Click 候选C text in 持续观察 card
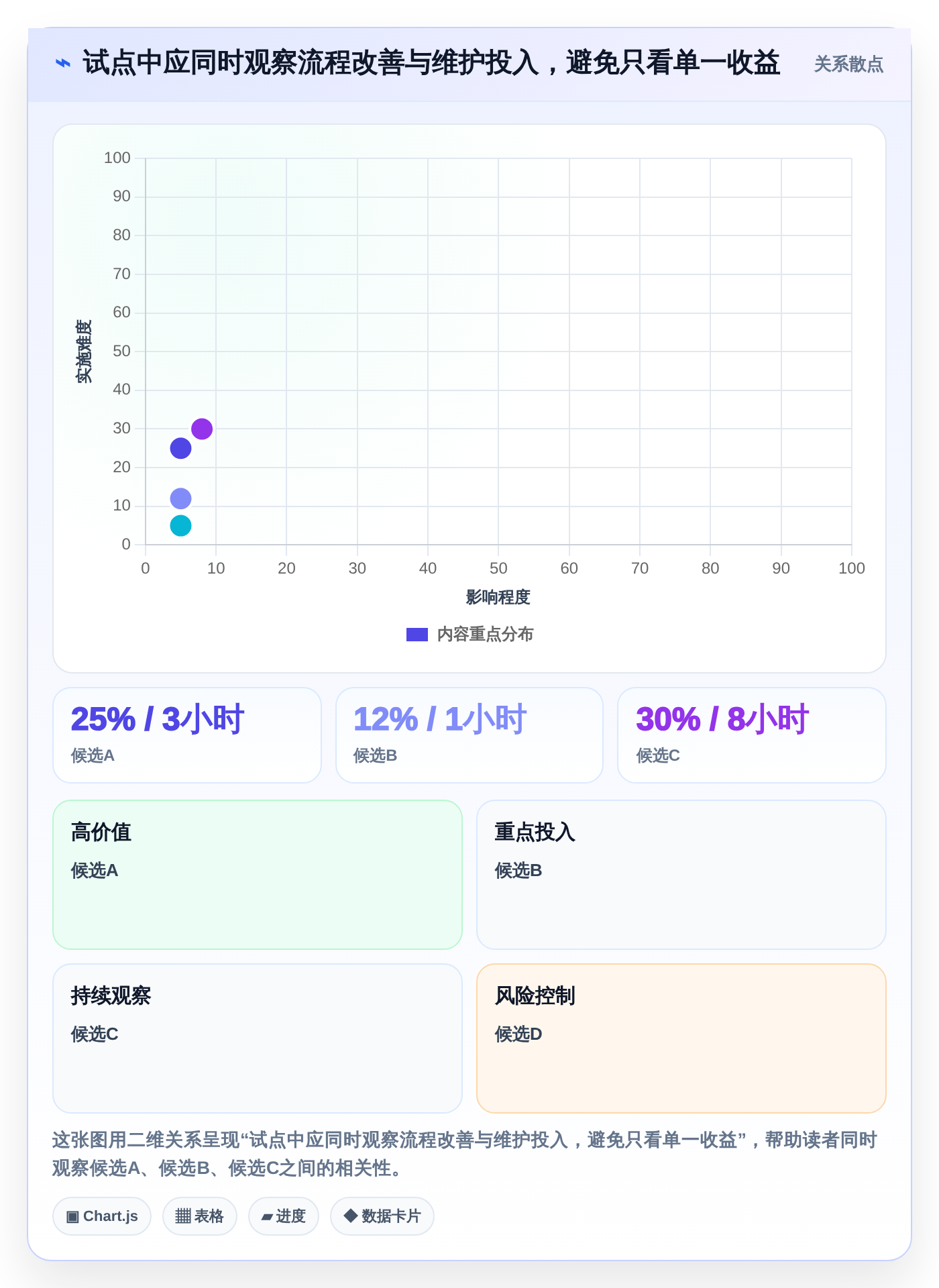The width and height of the screenshot is (939, 1288). 95,1034
